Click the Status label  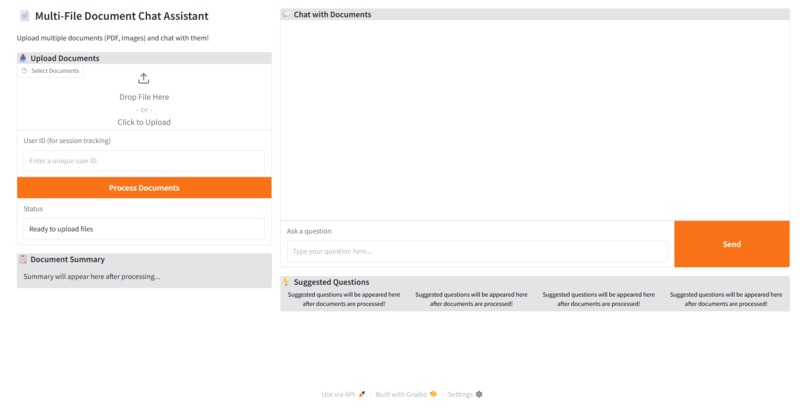click(33, 209)
